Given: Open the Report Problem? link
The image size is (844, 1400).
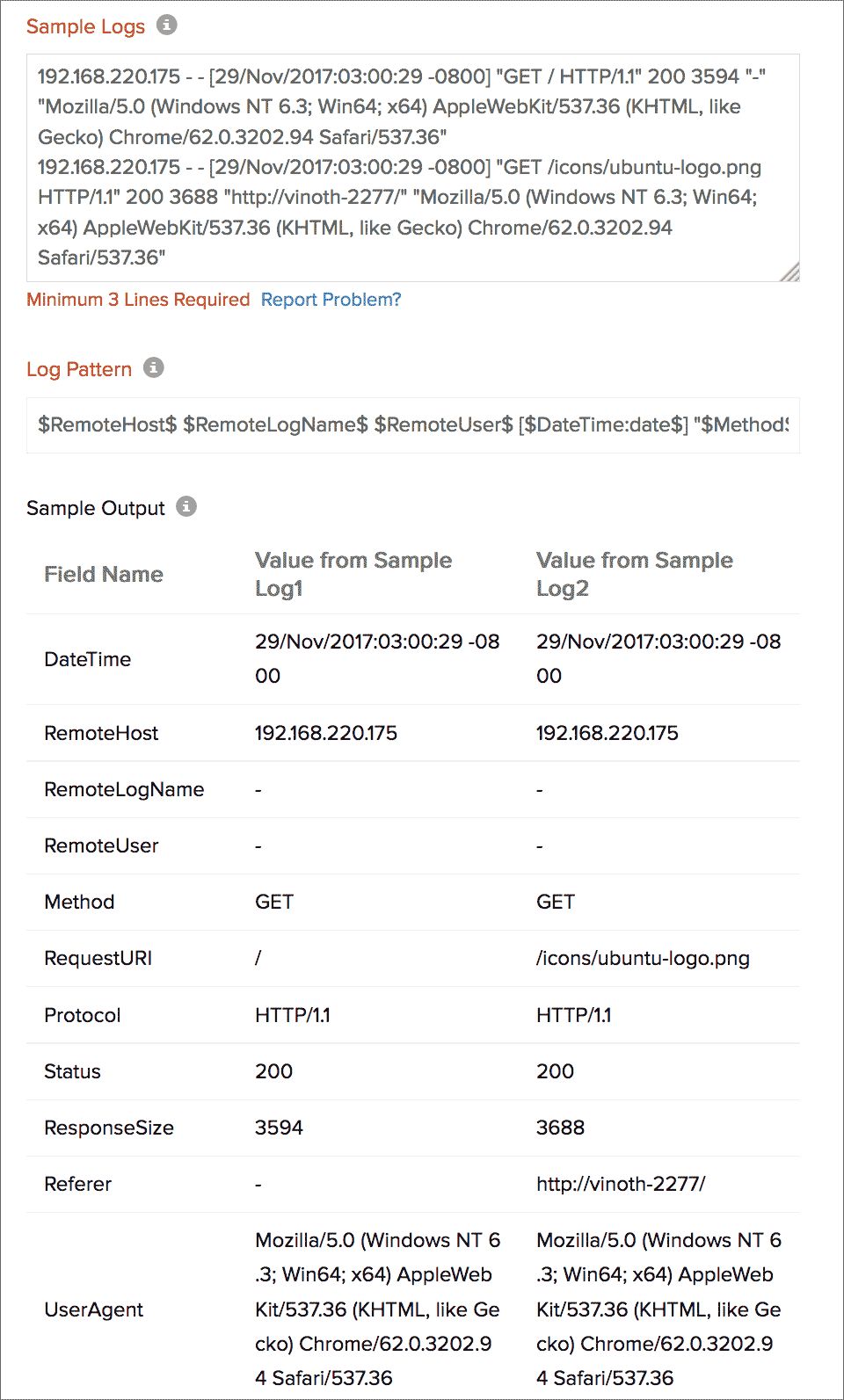Looking at the screenshot, I should point(331,300).
